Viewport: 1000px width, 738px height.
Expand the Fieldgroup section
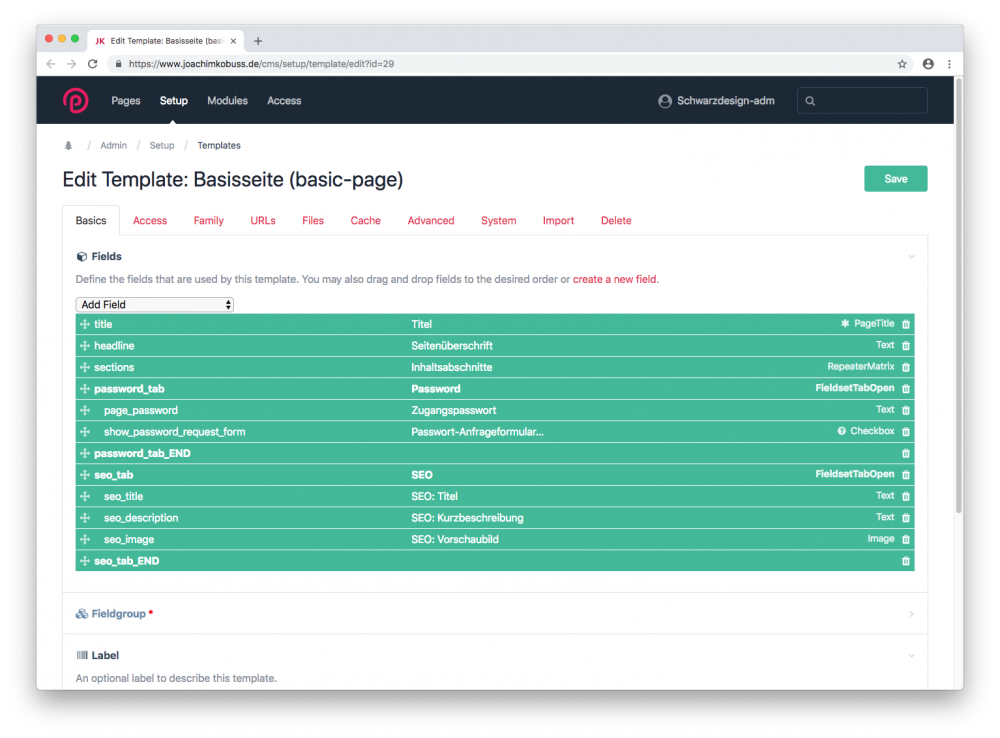coord(911,614)
